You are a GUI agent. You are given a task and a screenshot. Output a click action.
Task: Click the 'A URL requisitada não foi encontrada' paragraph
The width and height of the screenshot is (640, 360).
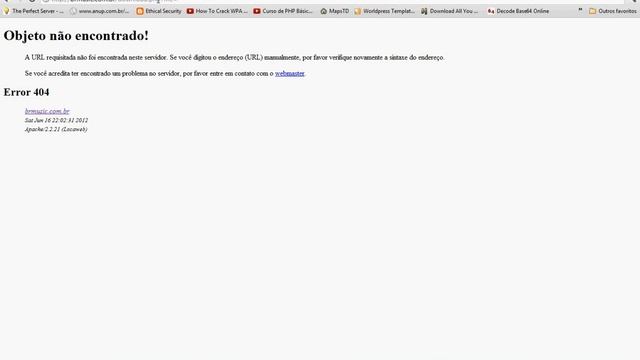[x=234, y=58]
